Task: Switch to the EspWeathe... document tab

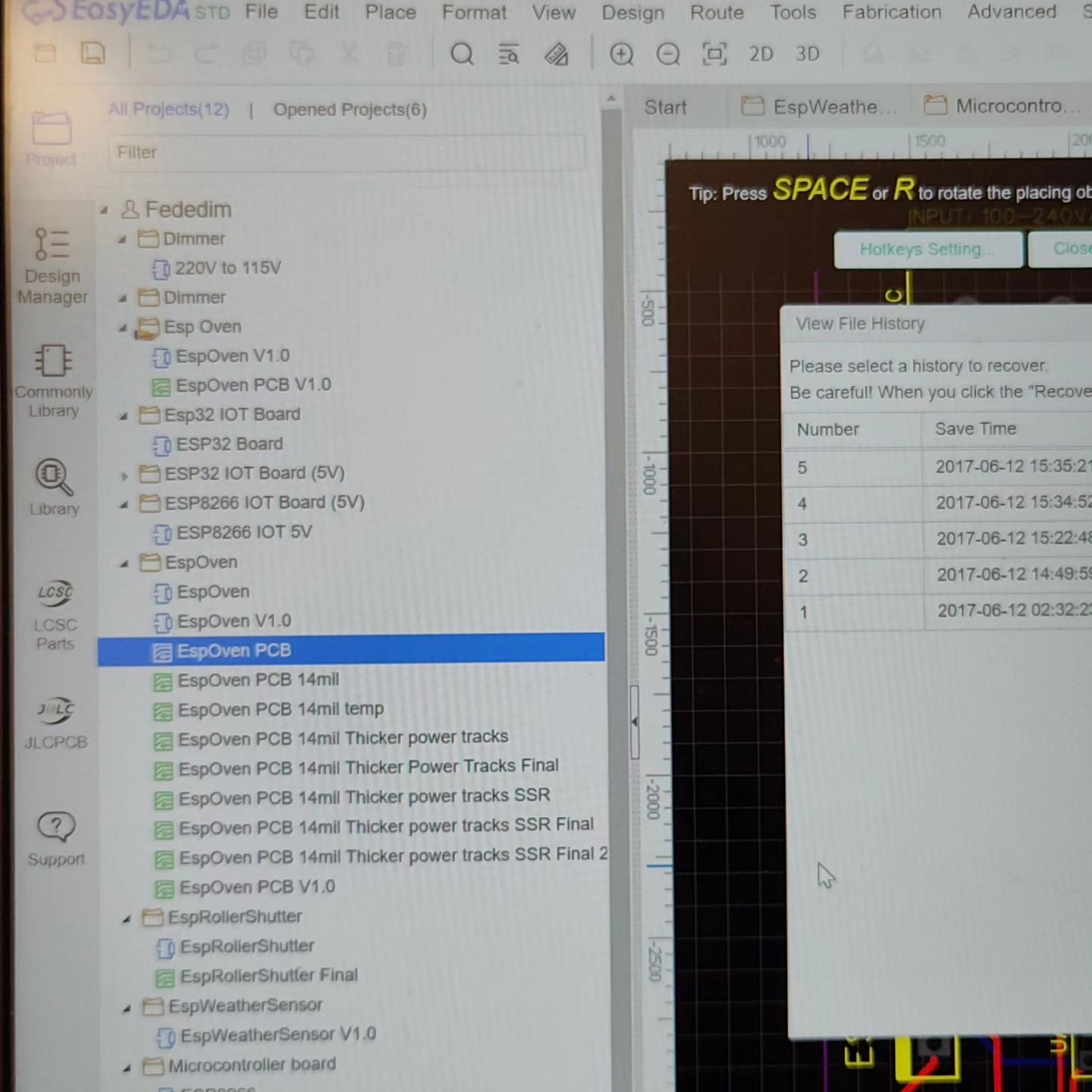Action: pyautogui.click(x=820, y=106)
